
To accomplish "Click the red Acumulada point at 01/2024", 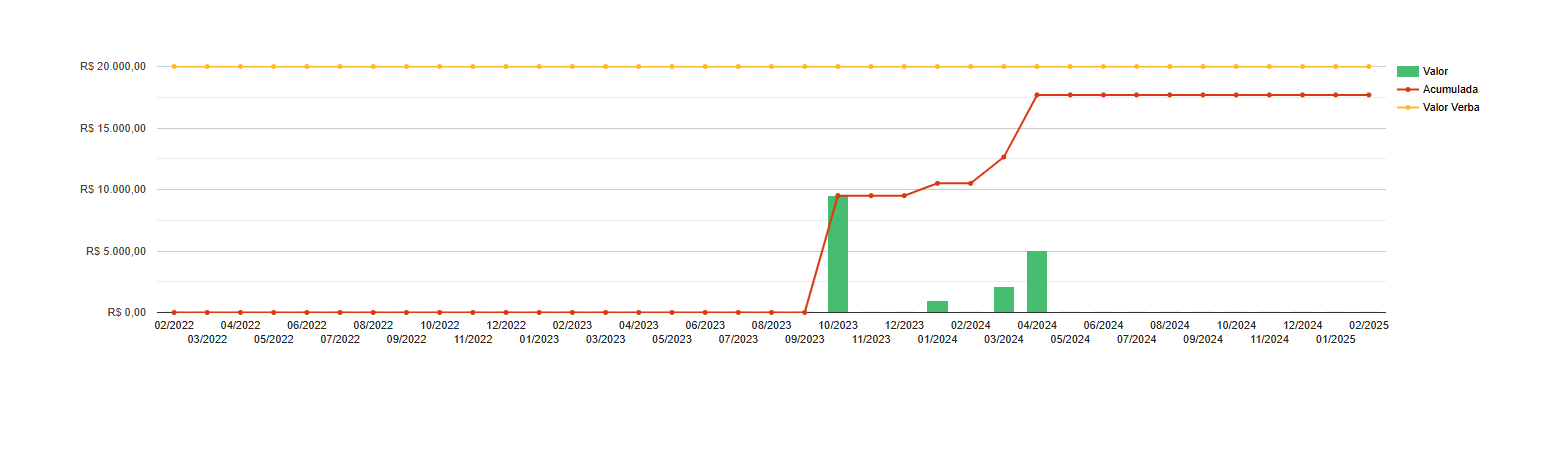I will (937, 183).
